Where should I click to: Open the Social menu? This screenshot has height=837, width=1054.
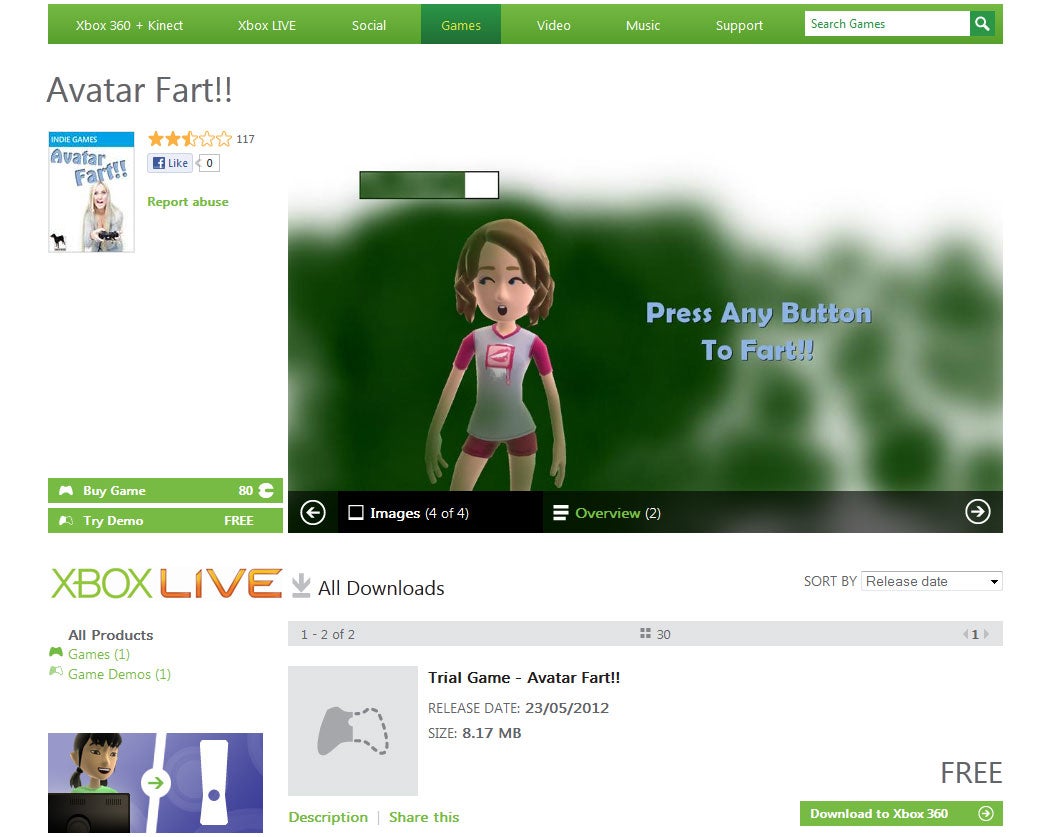coord(369,26)
